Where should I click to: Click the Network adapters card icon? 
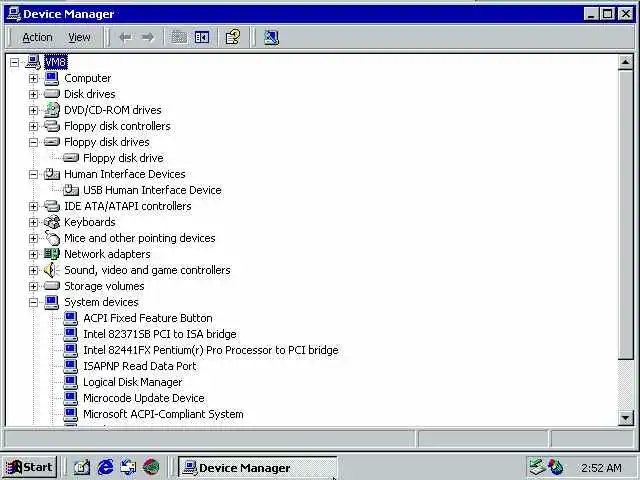point(52,253)
